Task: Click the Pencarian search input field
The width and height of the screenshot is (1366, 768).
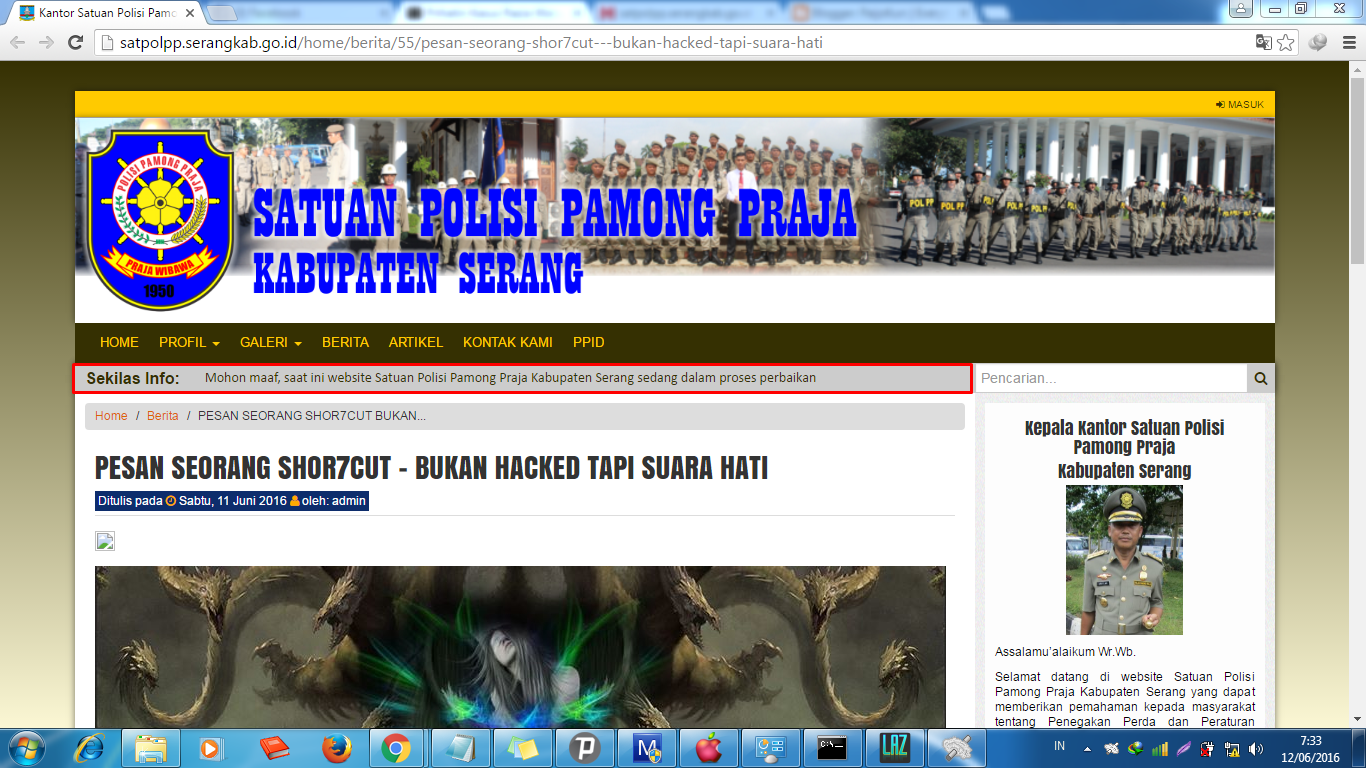Action: [1111, 378]
